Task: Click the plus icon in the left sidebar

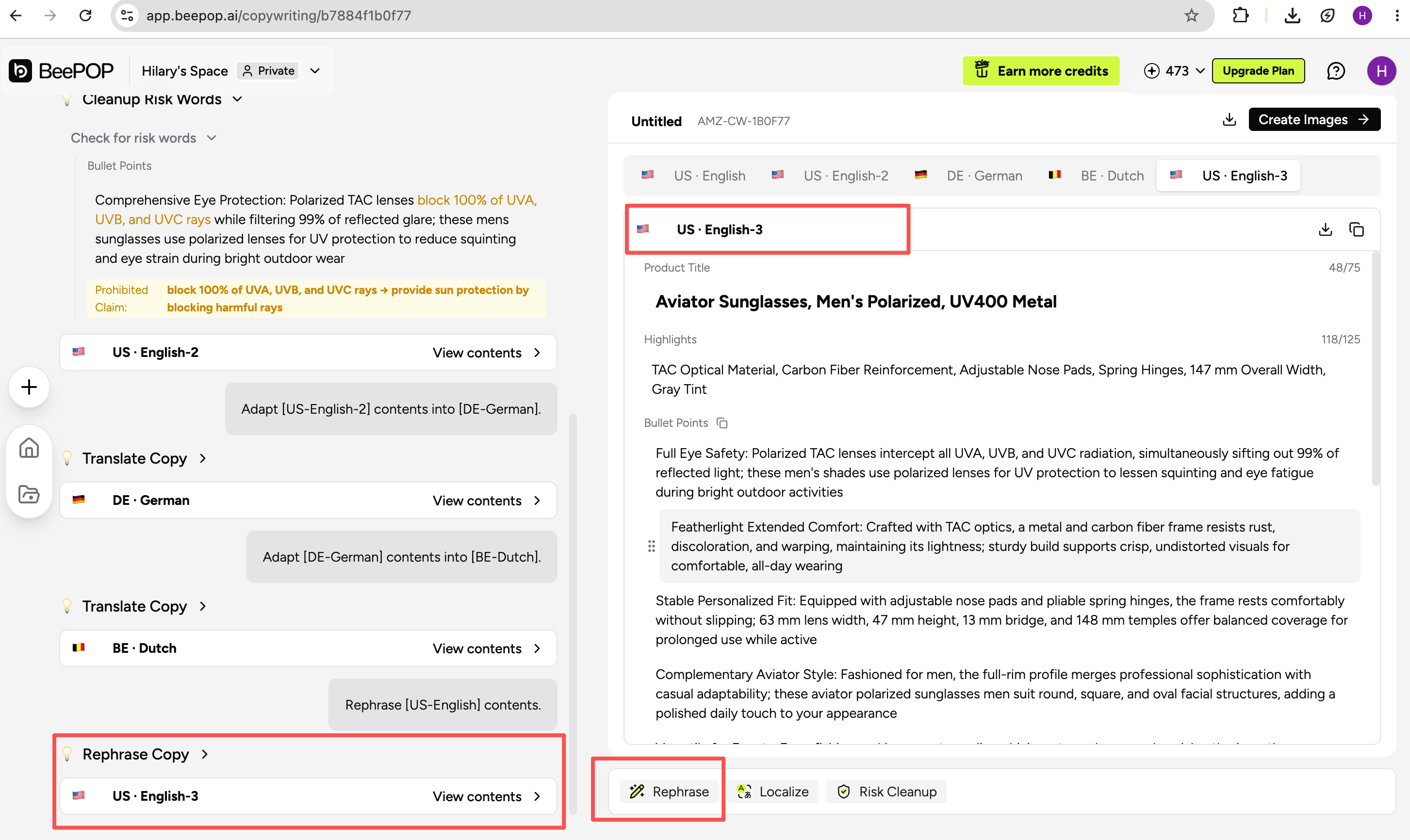Action: (29, 387)
